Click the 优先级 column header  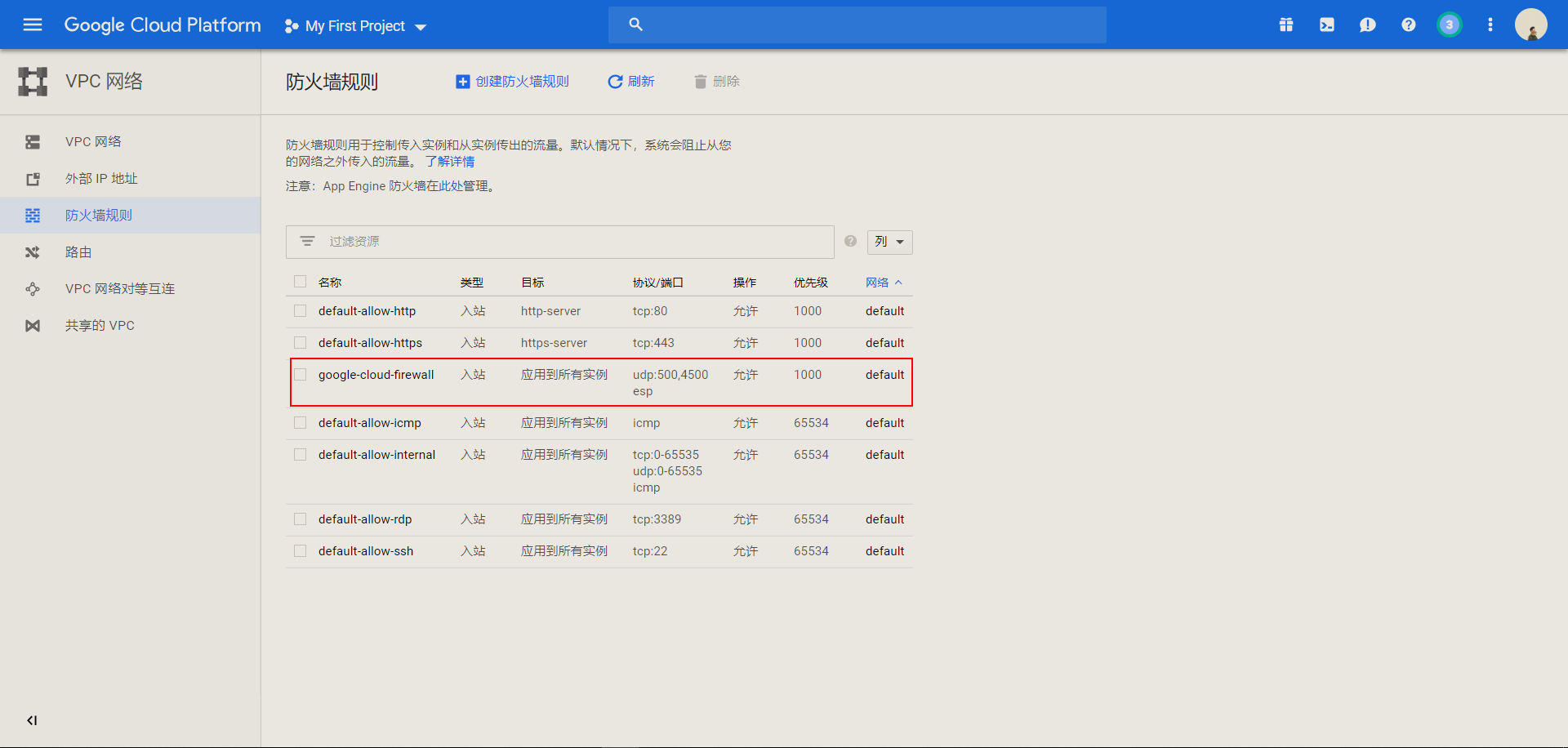pos(811,283)
